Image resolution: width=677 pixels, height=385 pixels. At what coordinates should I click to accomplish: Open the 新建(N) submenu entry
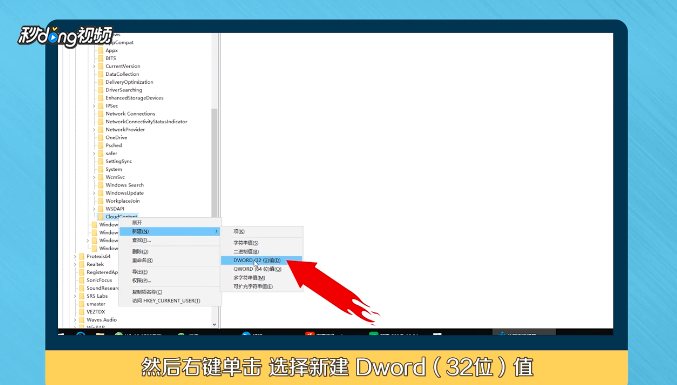click(170, 231)
